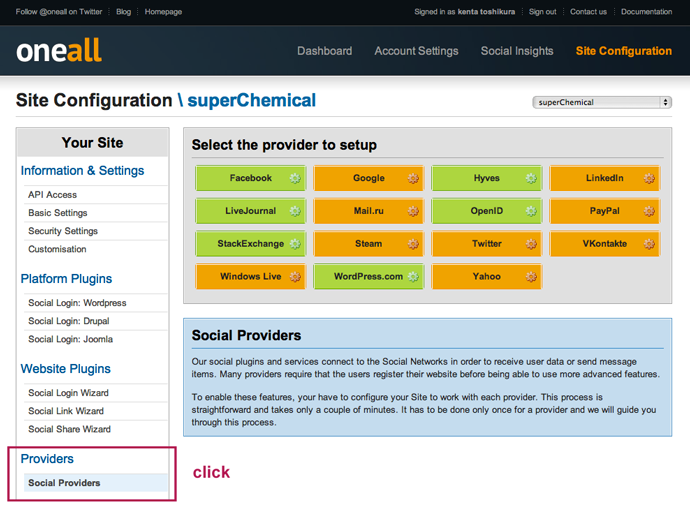Click the gear icon on Twitter button
690x506 pixels.
[x=531, y=244]
